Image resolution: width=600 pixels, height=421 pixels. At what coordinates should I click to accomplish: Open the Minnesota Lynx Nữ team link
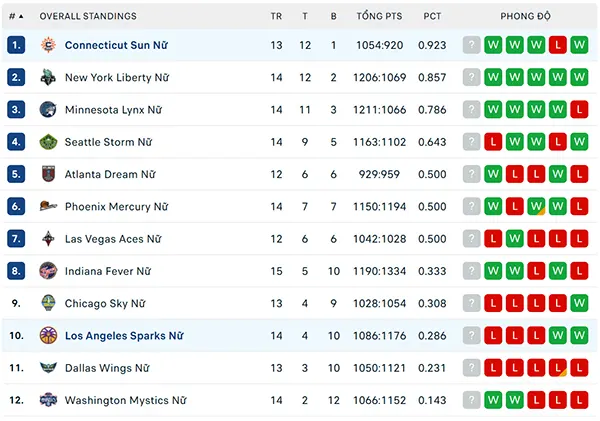point(113,109)
